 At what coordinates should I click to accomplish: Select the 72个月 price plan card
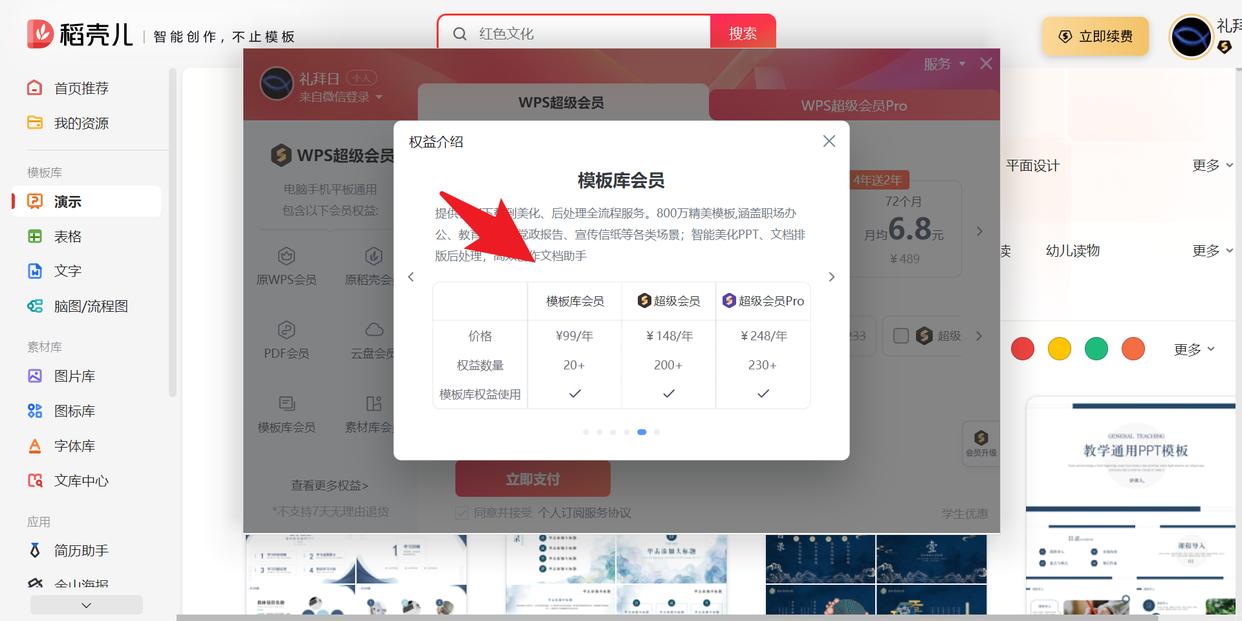click(905, 229)
